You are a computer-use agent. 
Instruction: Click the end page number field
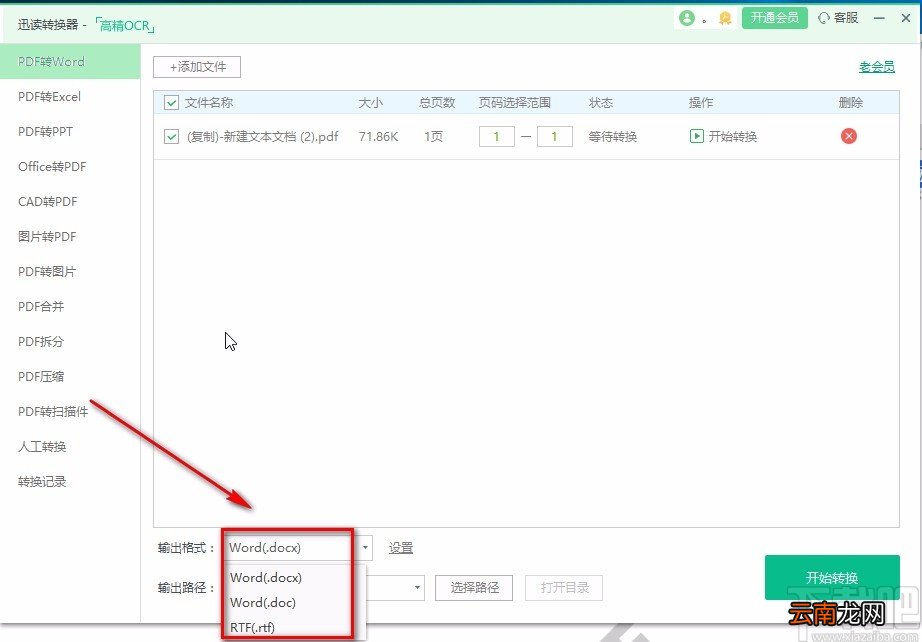(554, 136)
